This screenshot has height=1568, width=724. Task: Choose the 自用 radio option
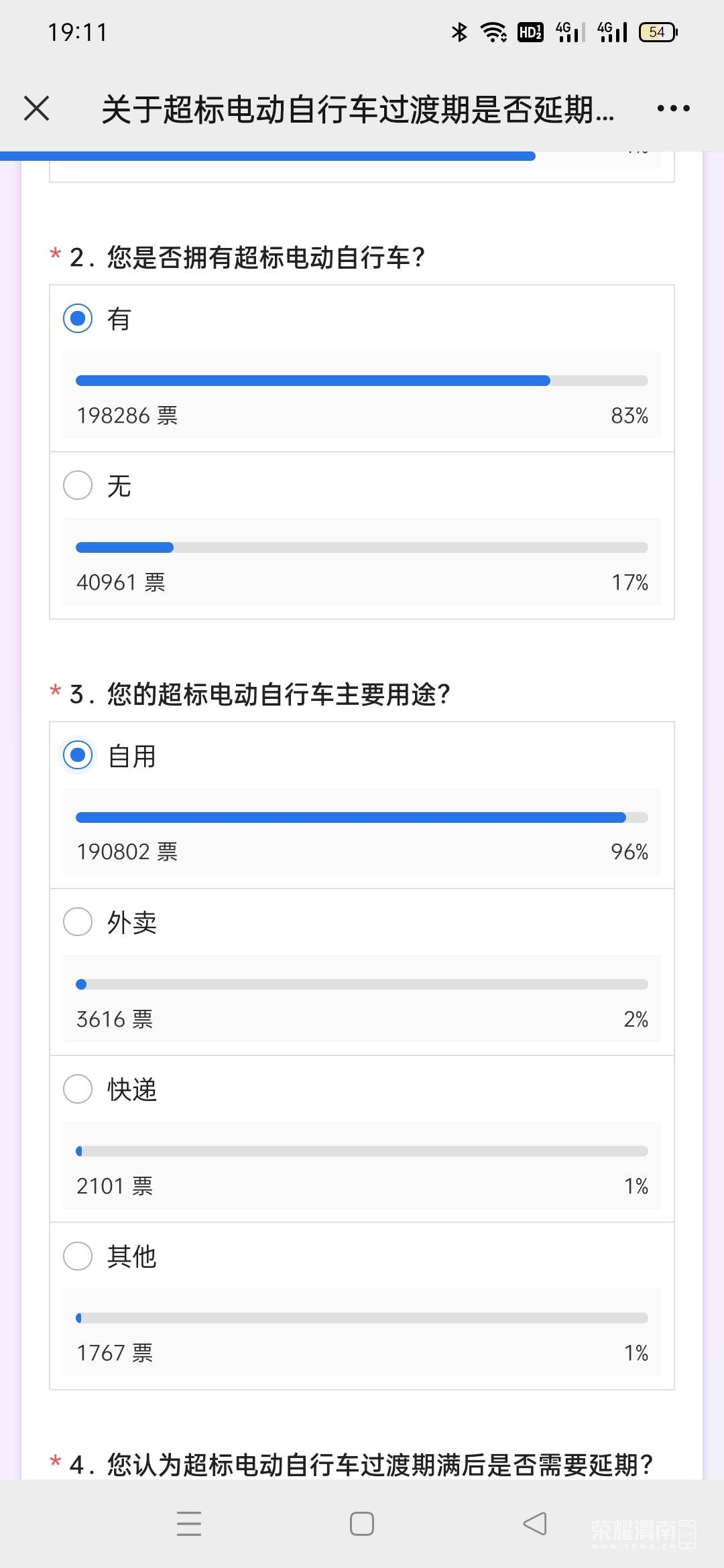[78, 755]
